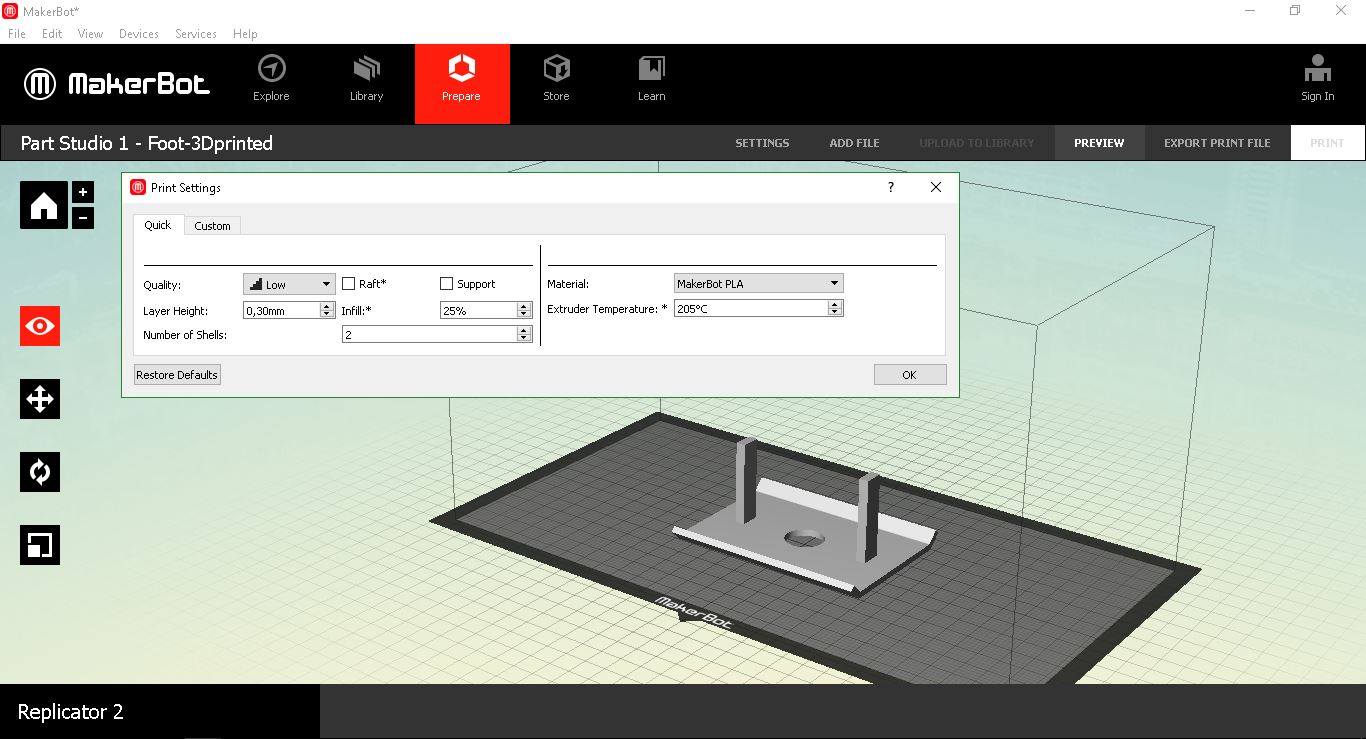Select the Move arrows tool
Image resolution: width=1366 pixels, height=739 pixels.
40,399
